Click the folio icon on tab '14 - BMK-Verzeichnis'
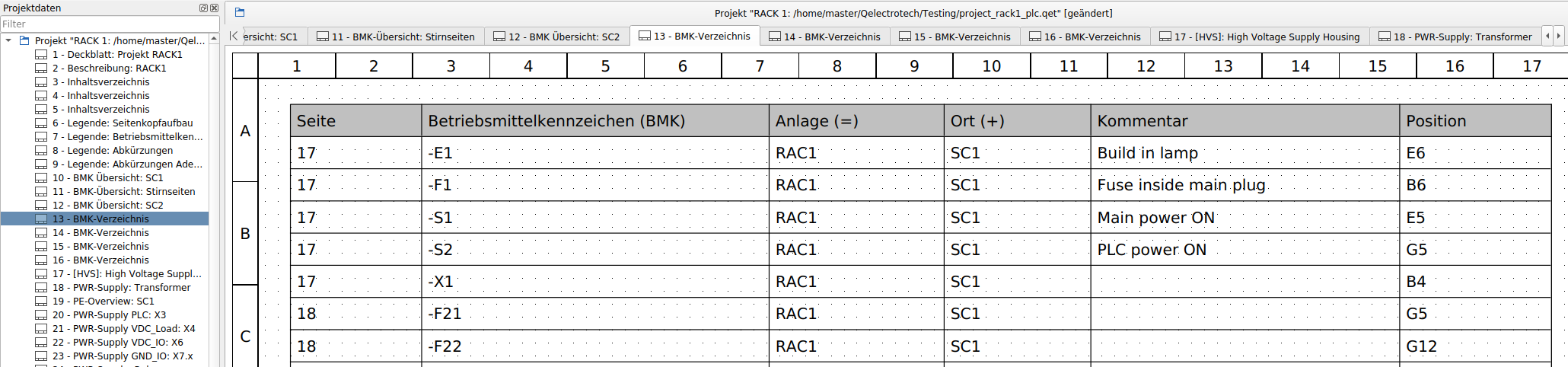The image size is (1568, 367). pyautogui.click(x=775, y=37)
